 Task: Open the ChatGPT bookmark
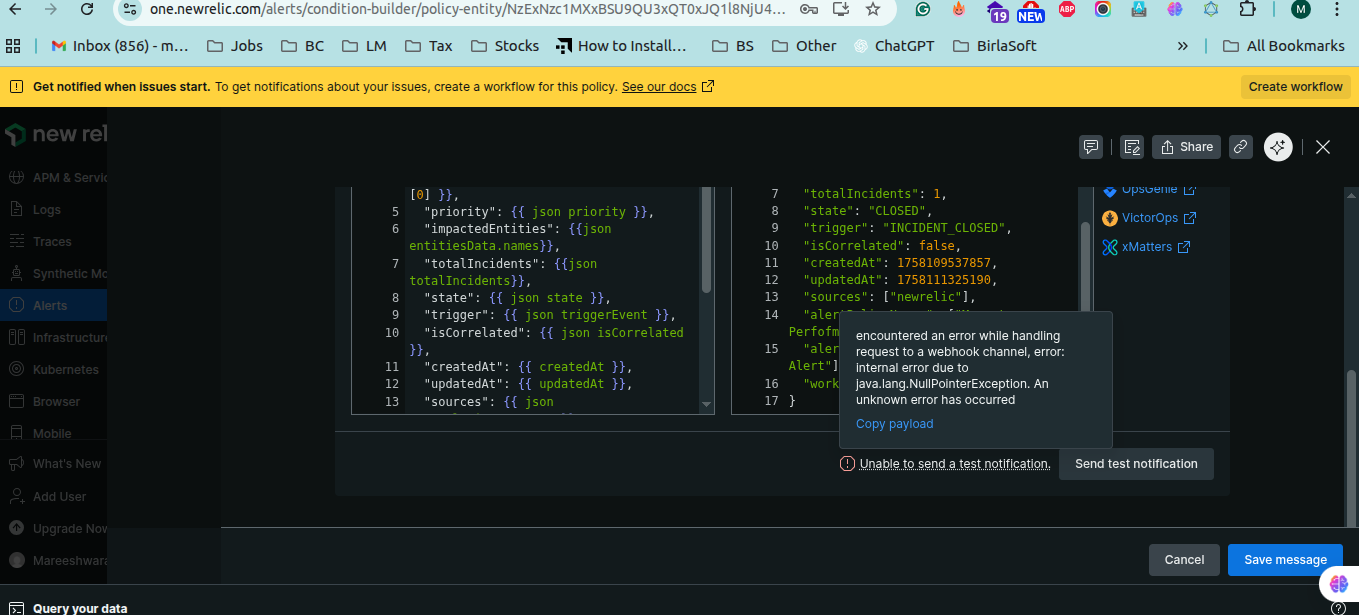(896, 46)
